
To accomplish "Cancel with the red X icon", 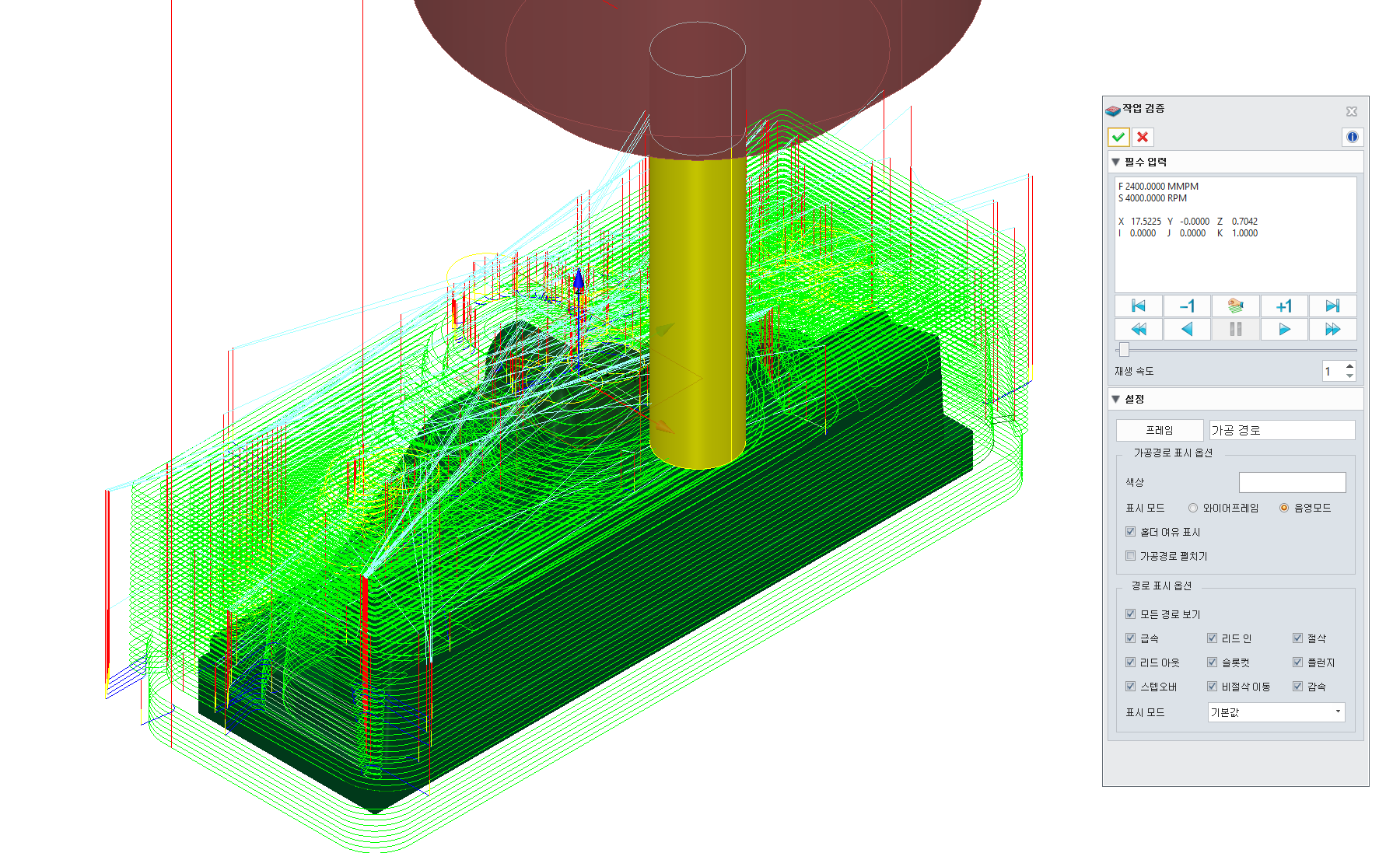I will point(1143,137).
